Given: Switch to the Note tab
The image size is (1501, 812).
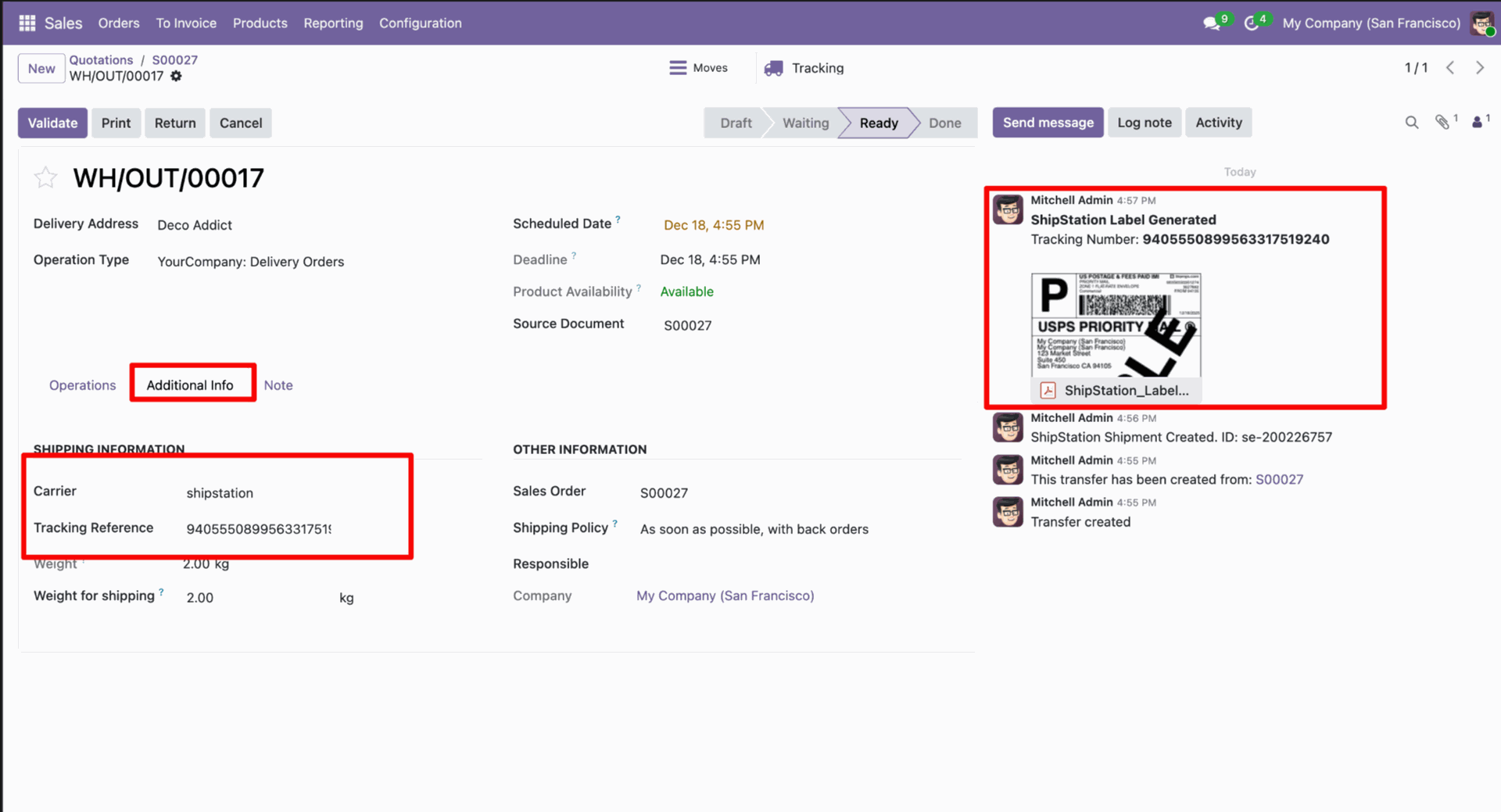Looking at the screenshot, I should click(278, 385).
